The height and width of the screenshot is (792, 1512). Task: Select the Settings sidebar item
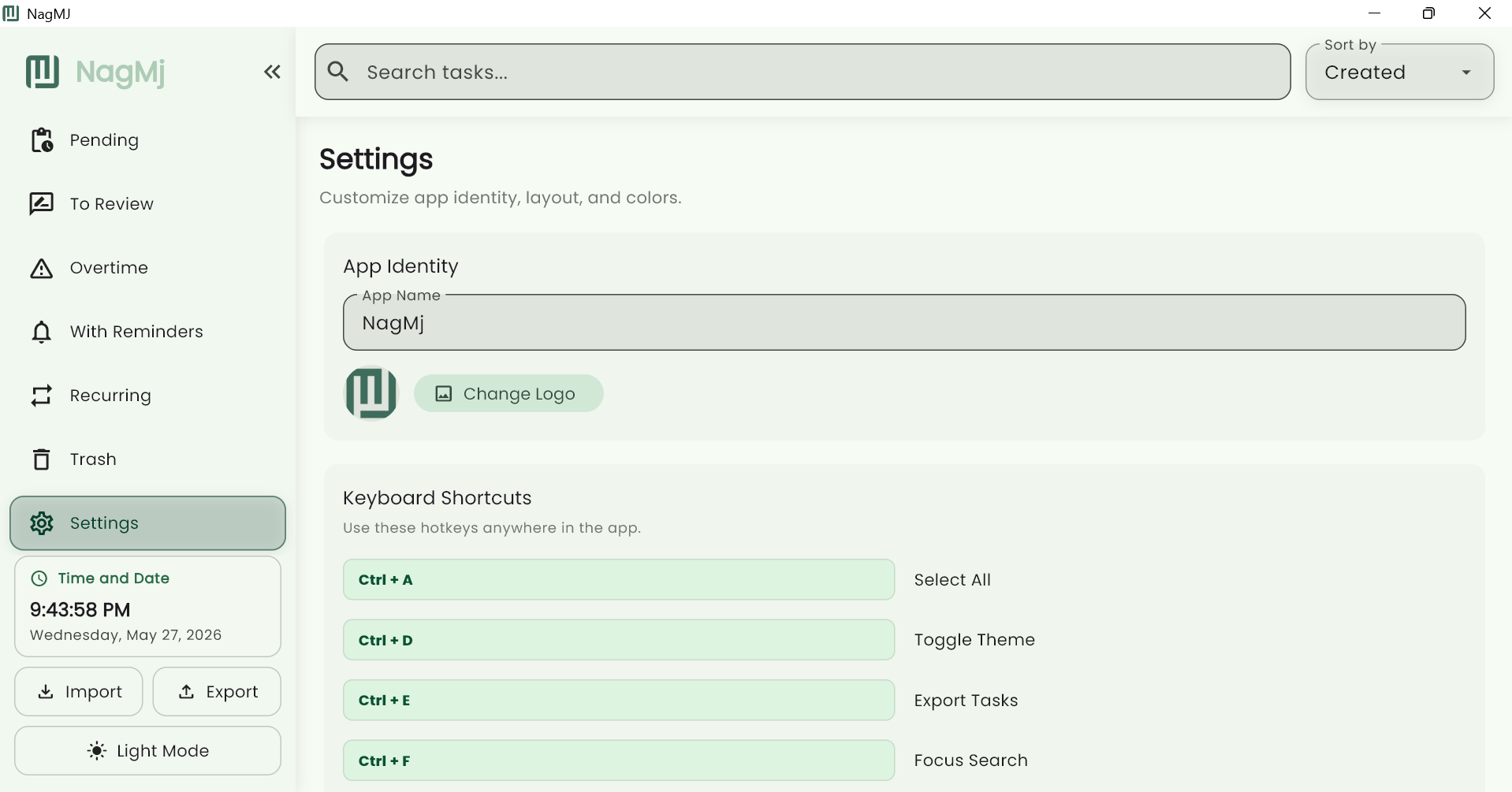pyautogui.click(x=147, y=523)
